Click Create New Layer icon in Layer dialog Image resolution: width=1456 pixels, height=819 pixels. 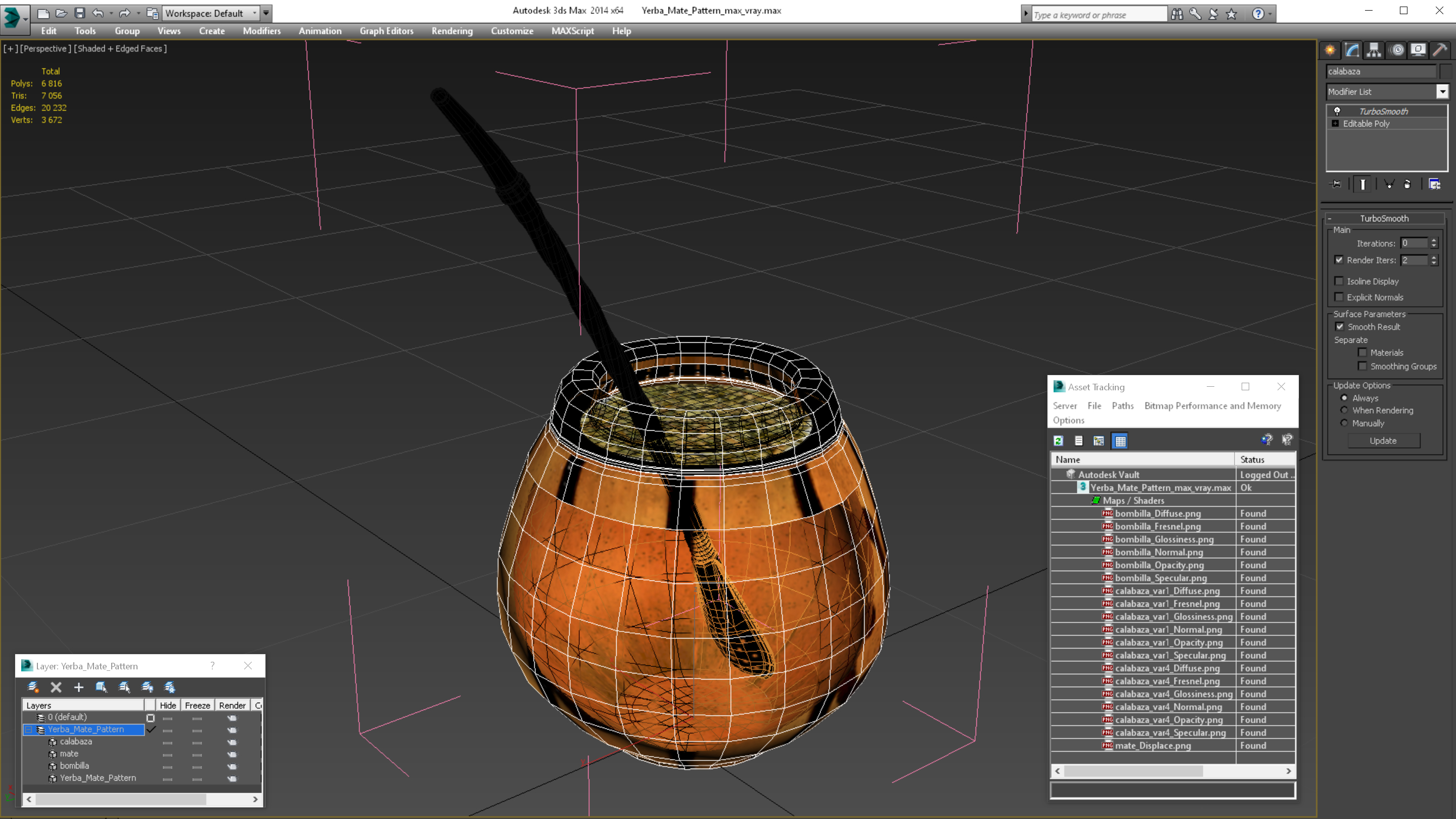click(x=33, y=688)
